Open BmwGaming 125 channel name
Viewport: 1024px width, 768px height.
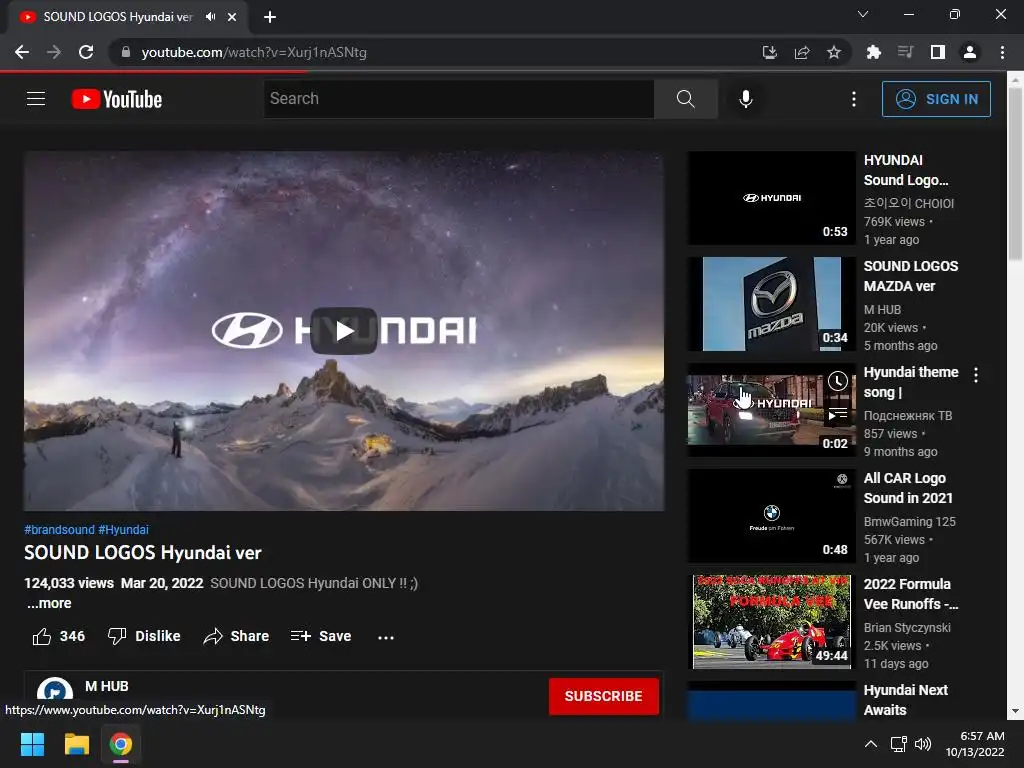(909, 521)
